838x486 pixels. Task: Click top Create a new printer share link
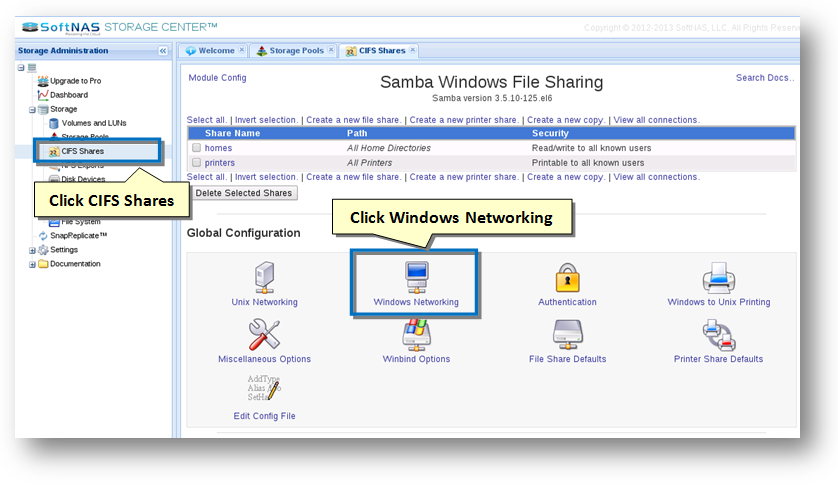[x=464, y=120]
